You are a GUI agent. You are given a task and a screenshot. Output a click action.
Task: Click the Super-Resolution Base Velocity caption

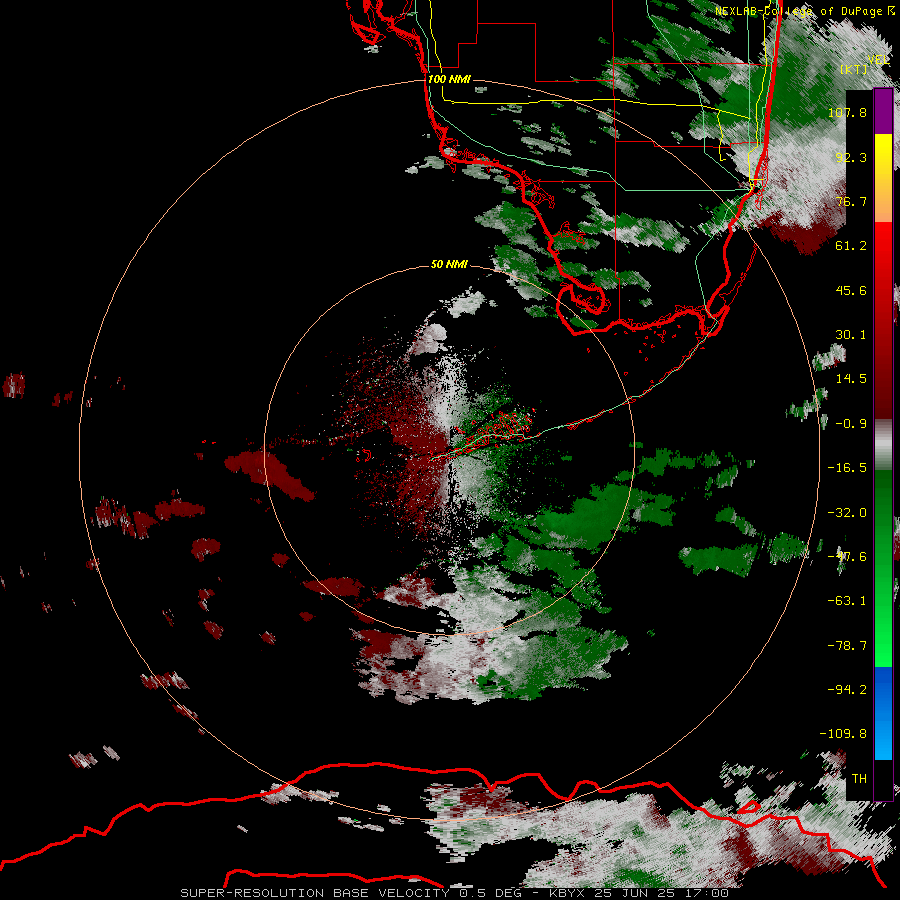click(x=455, y=893)
